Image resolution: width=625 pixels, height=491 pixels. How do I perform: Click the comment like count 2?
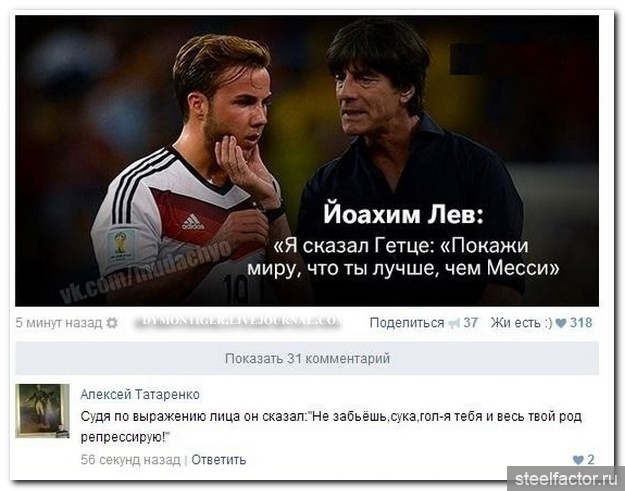pyautogui.click(x=590, y=460)
